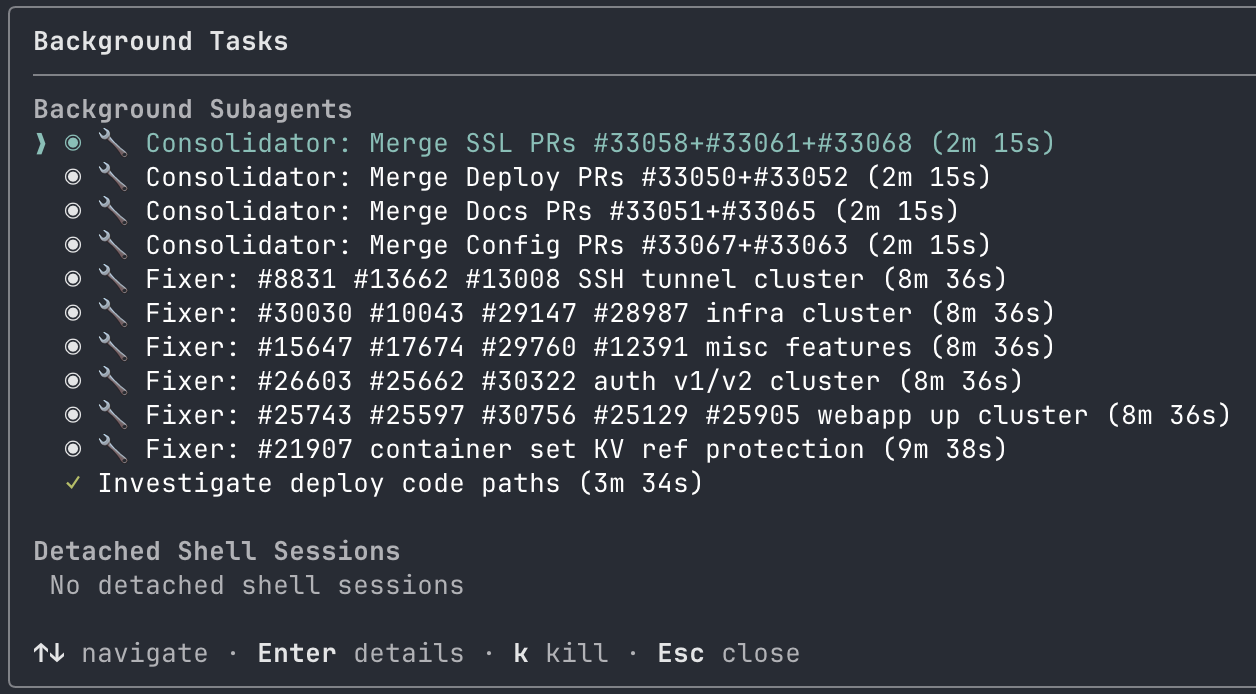The width and height of the screenshot is (1256, 694).
Task: Select radio dot for container set KV task
Action: coord(73,449)
